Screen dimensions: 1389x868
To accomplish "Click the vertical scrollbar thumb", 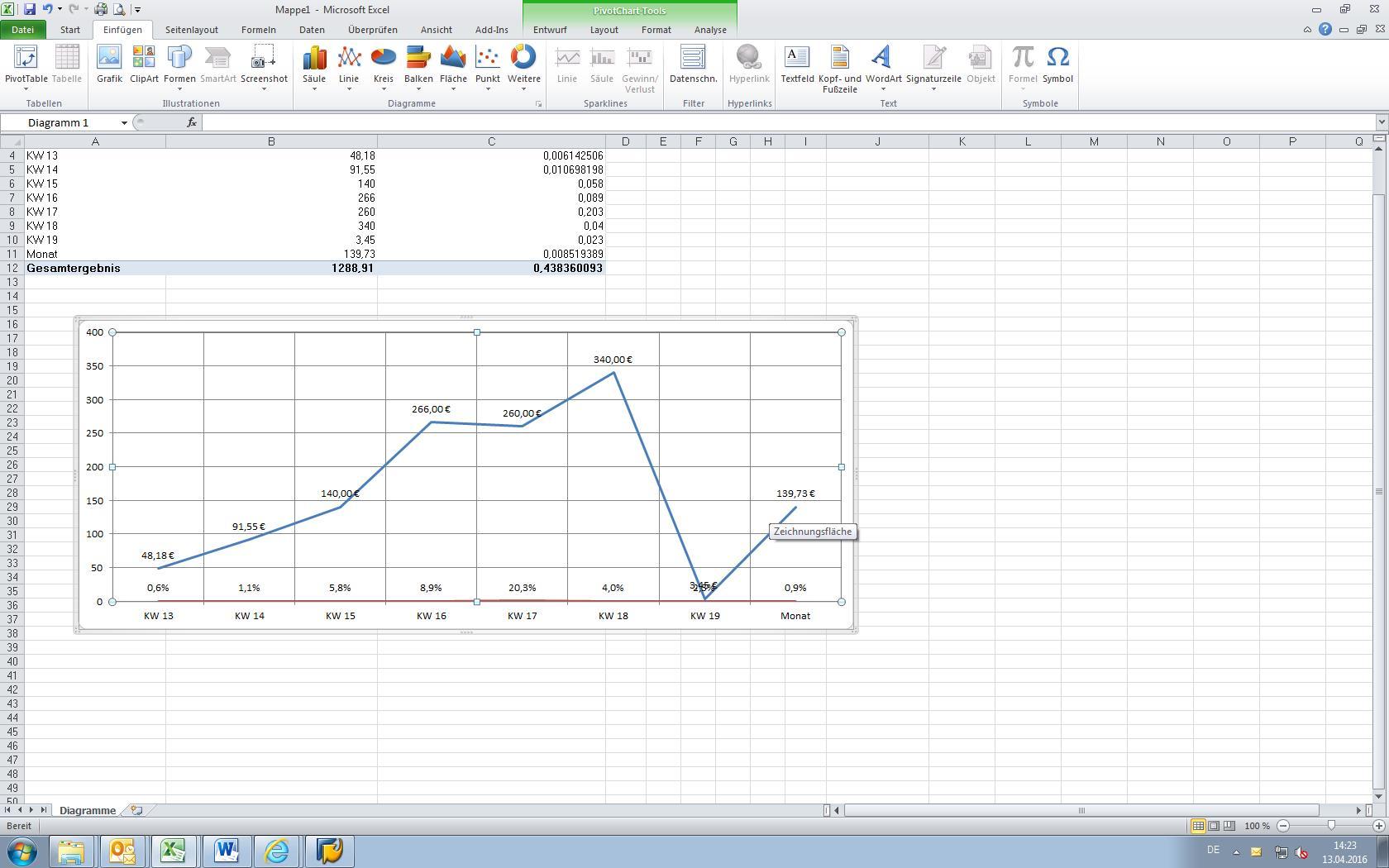I will point(1378,492).
